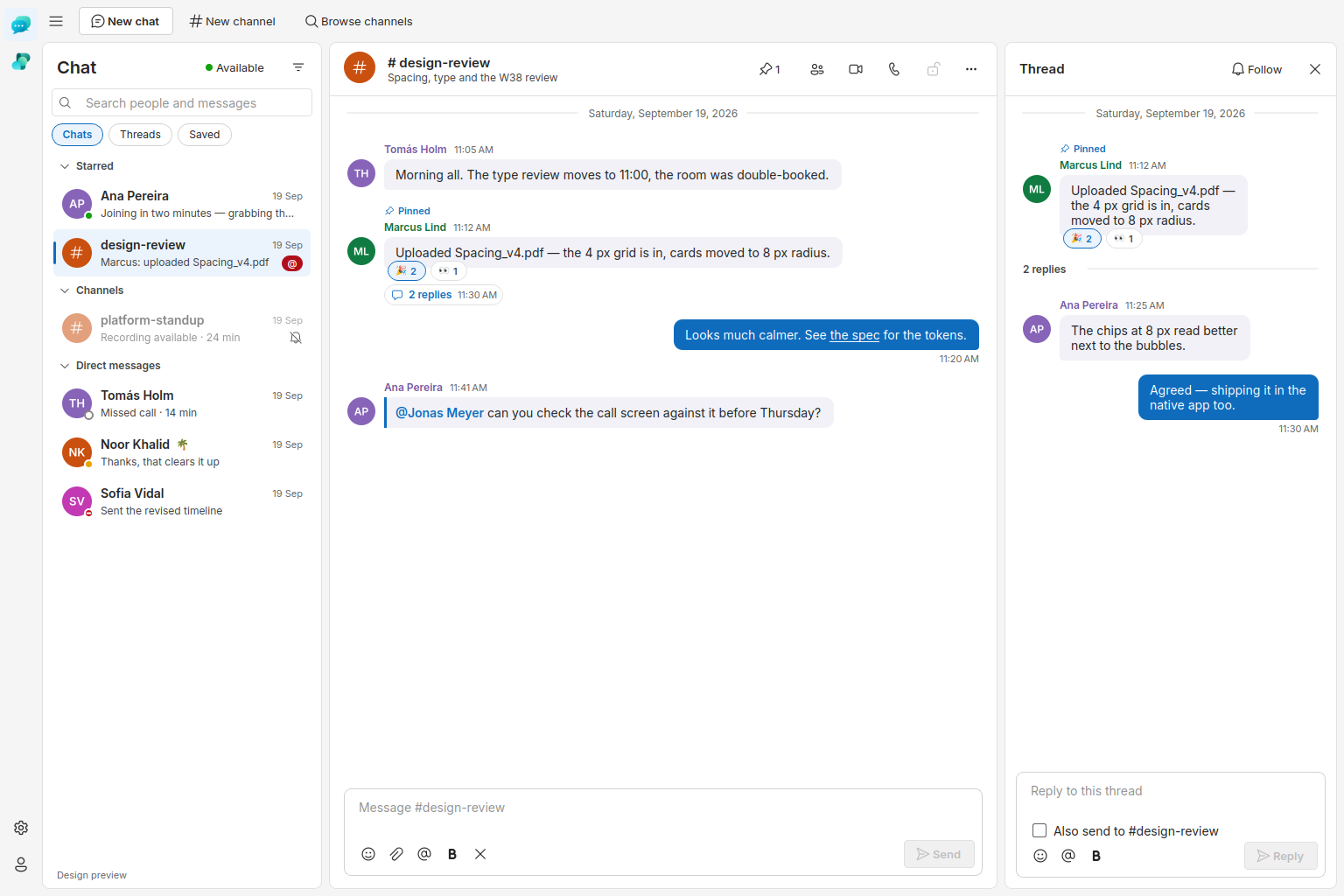Viewport: 1344px width, 896px height.
Task: Open the pinned messages pin icon
Action: pyautogui.click(x=769, y=69)
